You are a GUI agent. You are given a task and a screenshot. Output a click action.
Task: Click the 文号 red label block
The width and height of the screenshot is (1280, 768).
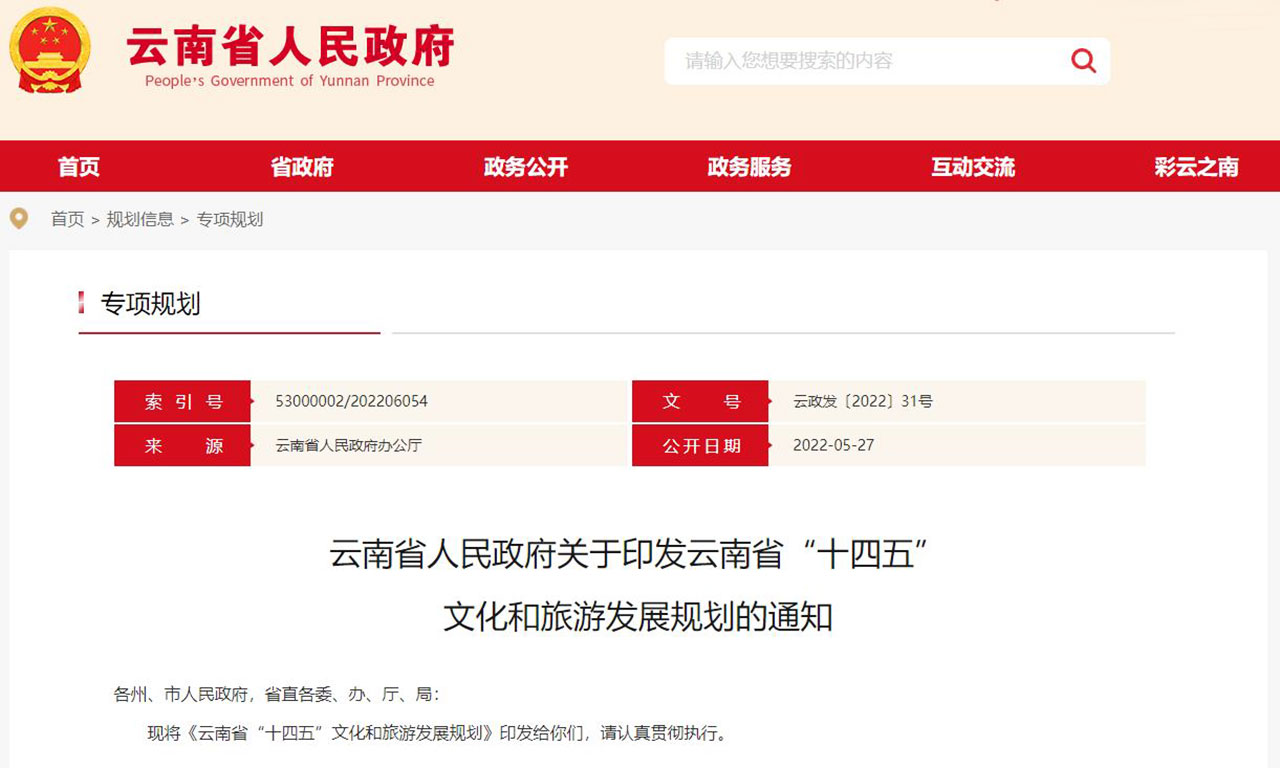(700, 400)
